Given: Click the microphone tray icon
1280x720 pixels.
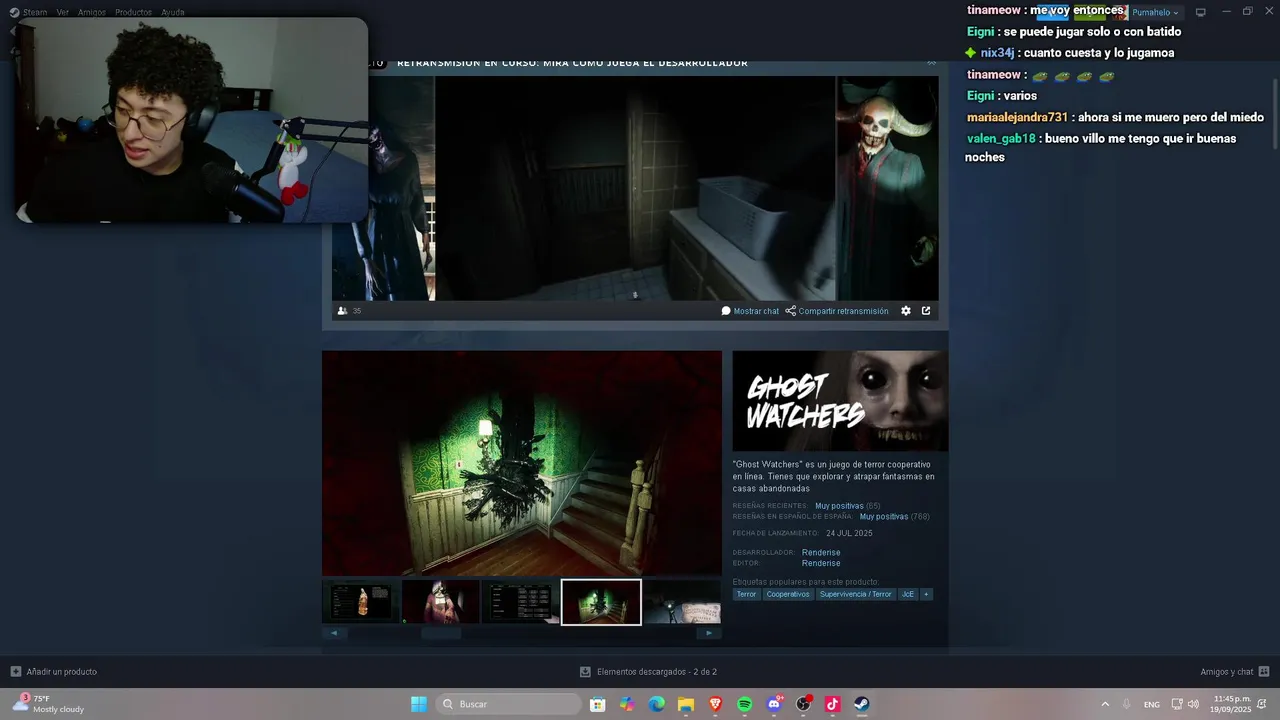Looking at the screenshot, I should pos(1127,704).
